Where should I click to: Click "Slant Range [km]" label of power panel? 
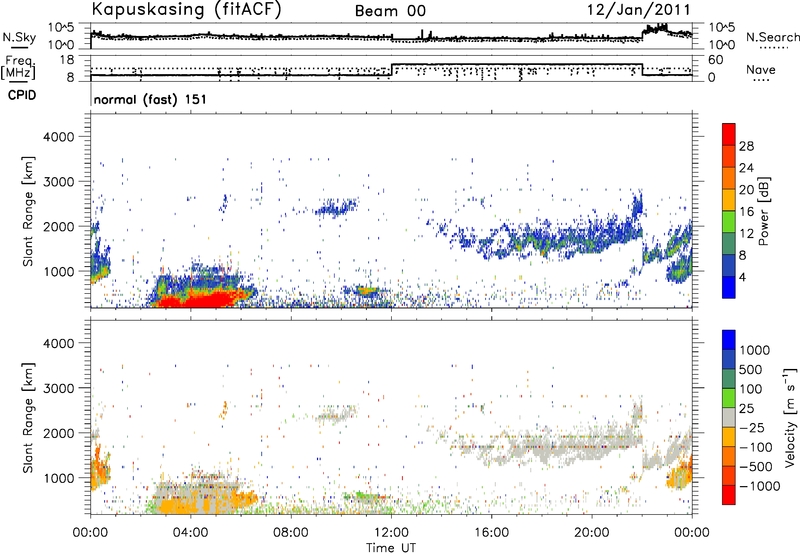click(x=28, y=211)
